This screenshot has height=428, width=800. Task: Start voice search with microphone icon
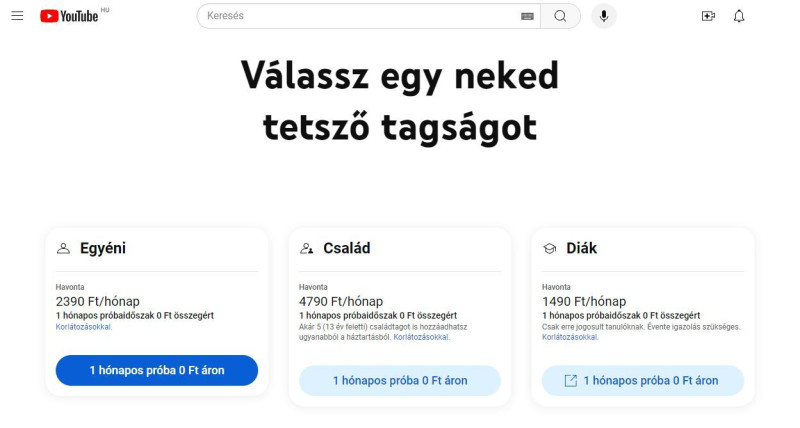[x=603, y=16]
